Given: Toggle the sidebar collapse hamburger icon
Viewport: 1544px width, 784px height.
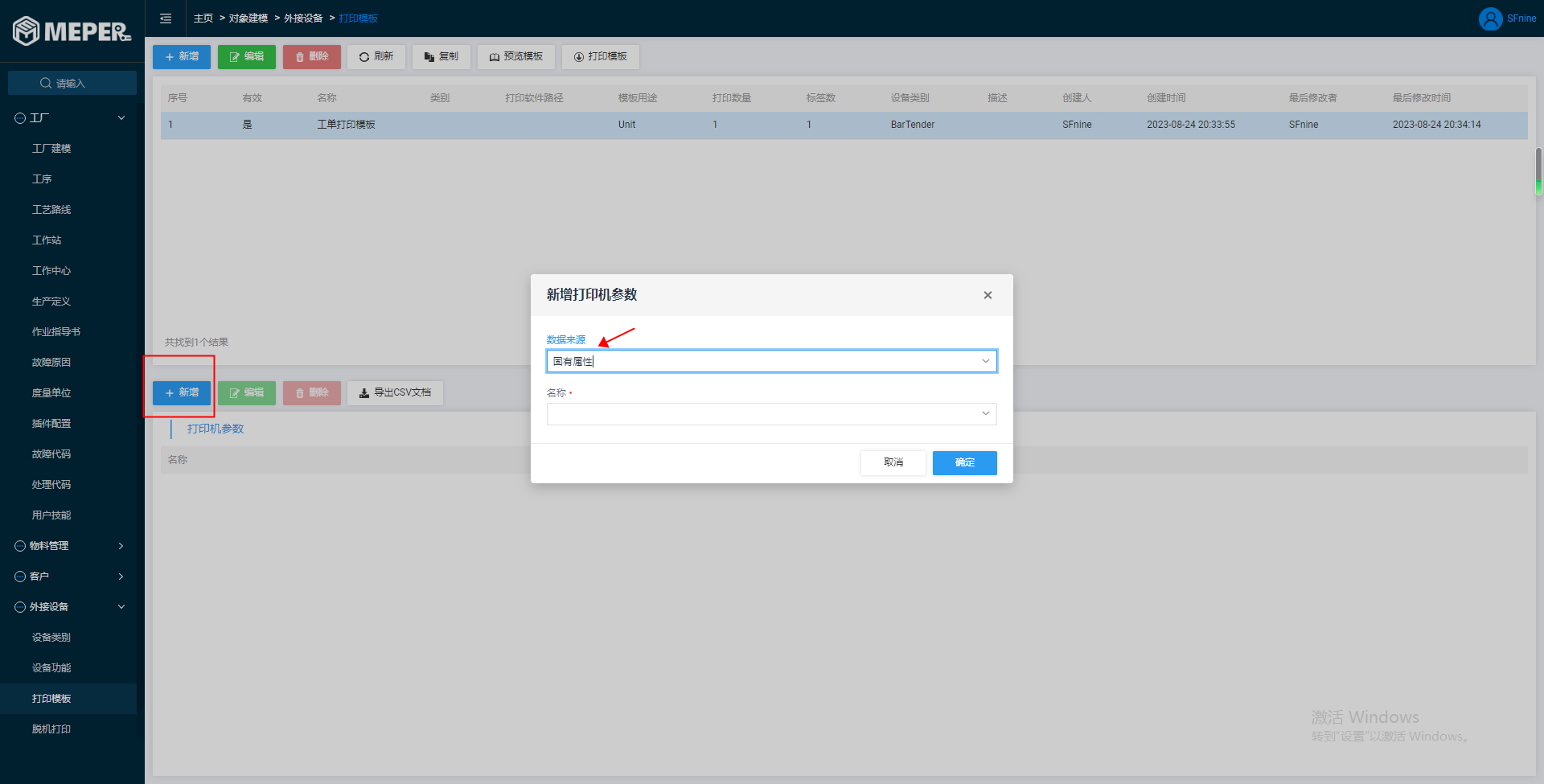Looking at the screenshot, I should (166, 18).
